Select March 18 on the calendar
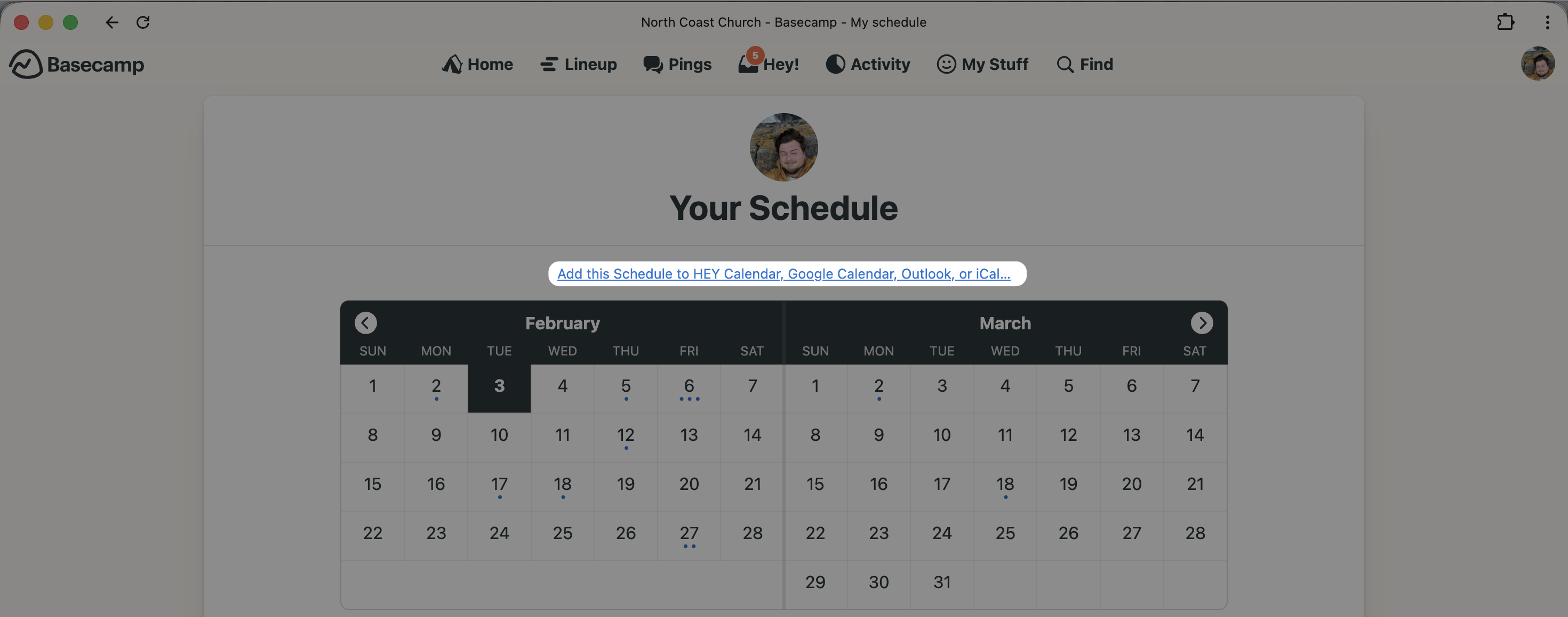Image resolution: width=1568 pixels, height=617 pixels. [1005, 486]
